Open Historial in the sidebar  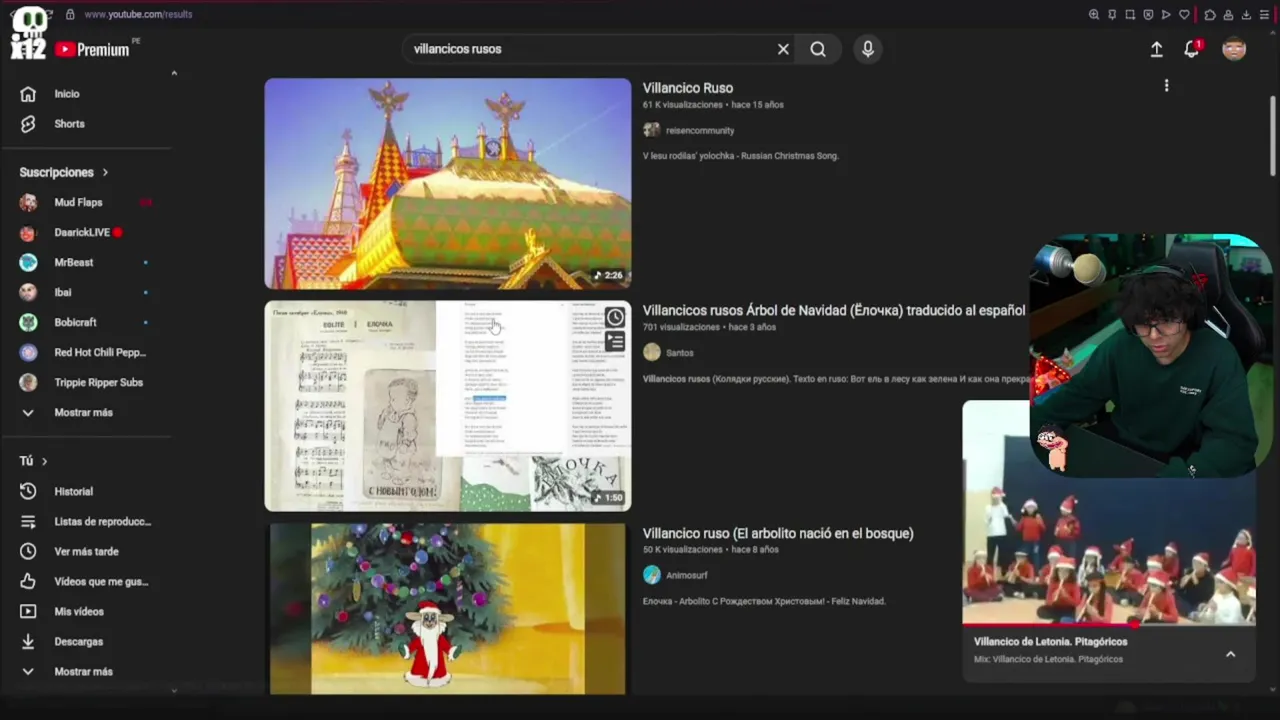click(x=73, y=492)
